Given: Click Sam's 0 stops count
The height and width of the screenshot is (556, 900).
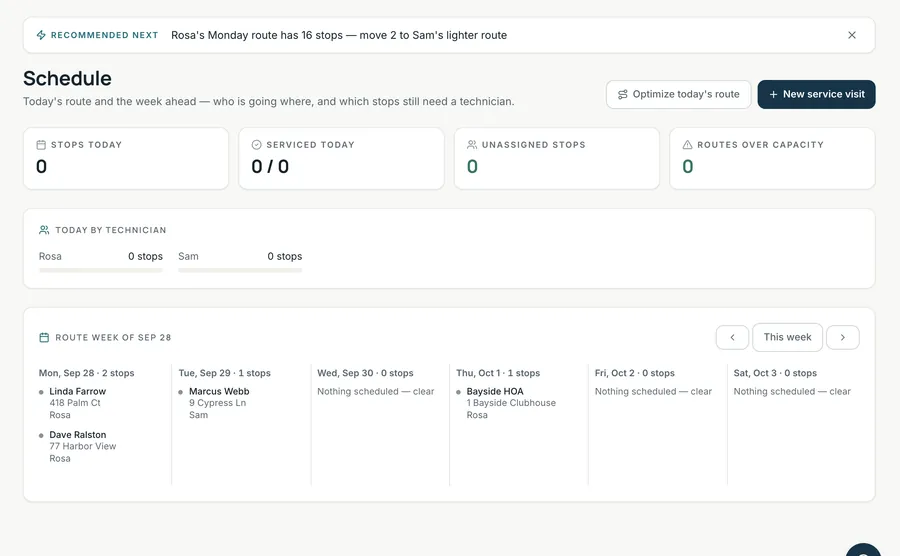Looking at the screenshot, I should point(285,256).
